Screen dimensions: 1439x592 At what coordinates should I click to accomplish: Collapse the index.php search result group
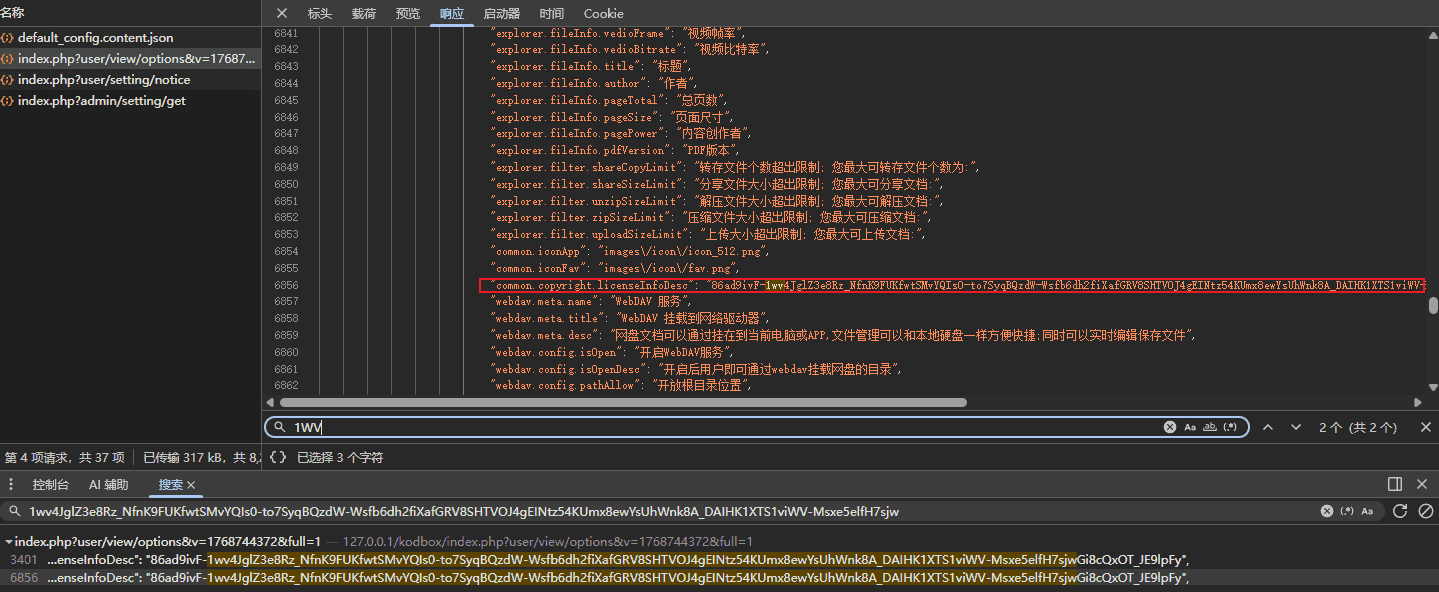tap(9, 541)
